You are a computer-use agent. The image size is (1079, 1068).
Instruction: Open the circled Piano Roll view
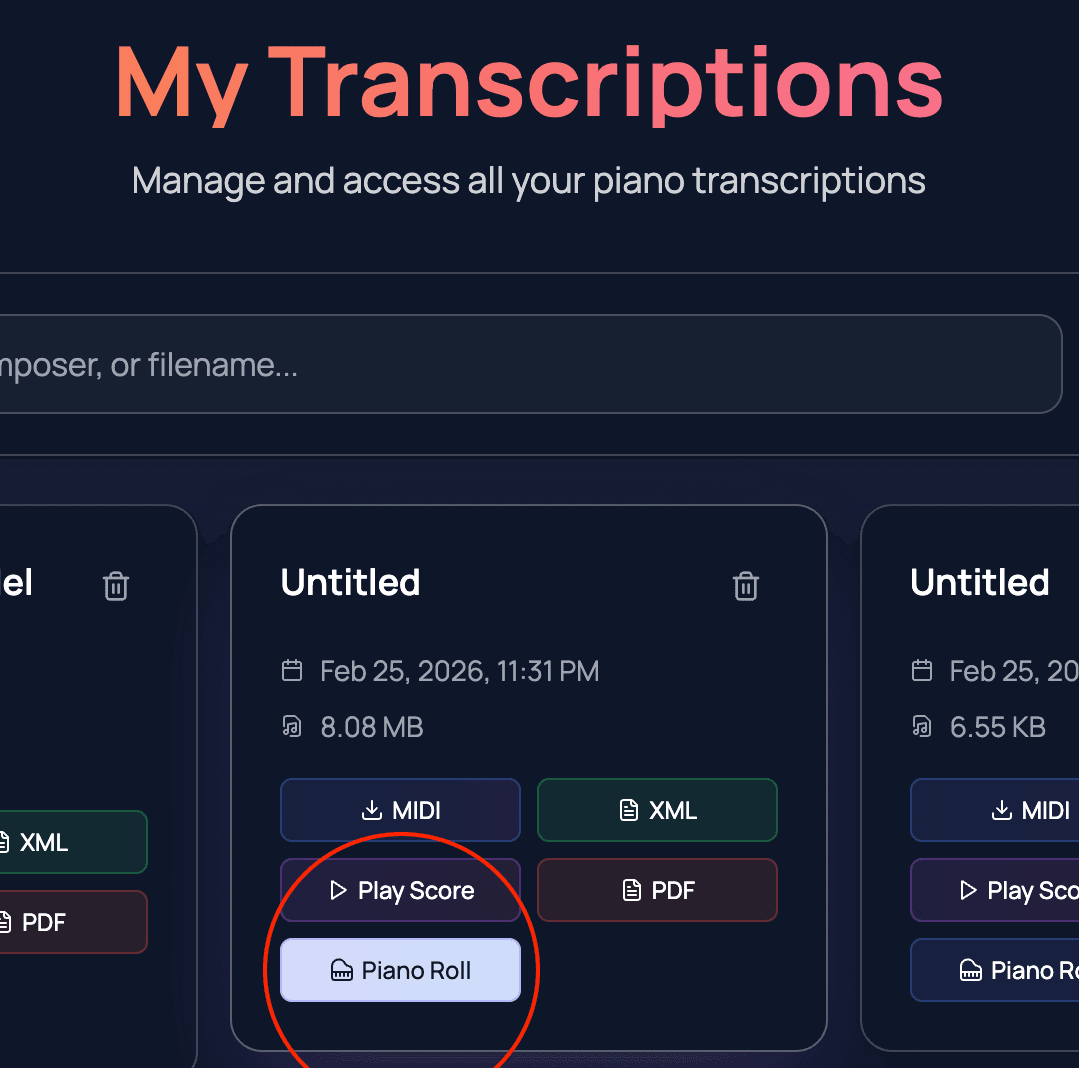click(400, 970)
